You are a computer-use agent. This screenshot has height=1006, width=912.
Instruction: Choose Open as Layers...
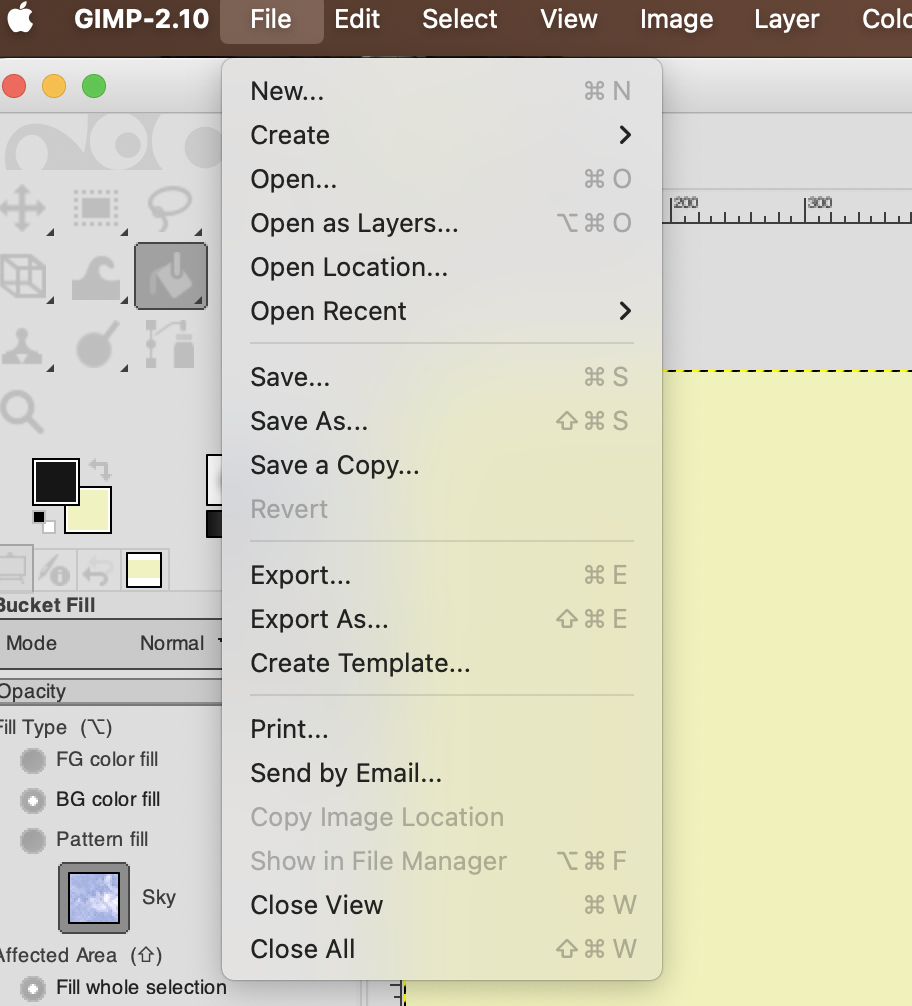[442, 223]
